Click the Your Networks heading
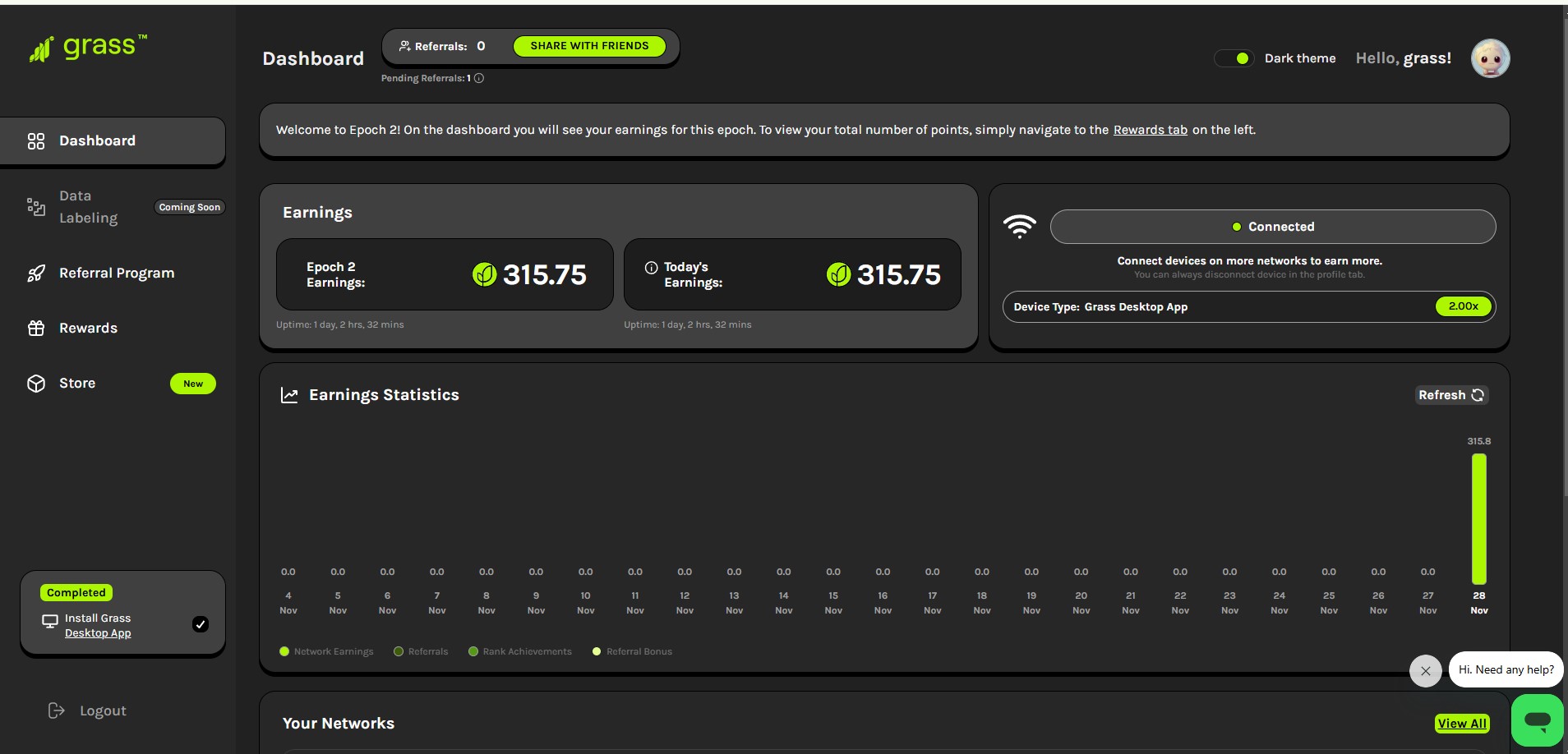This screenshot has height=754, width=1568. click(339, 724)
